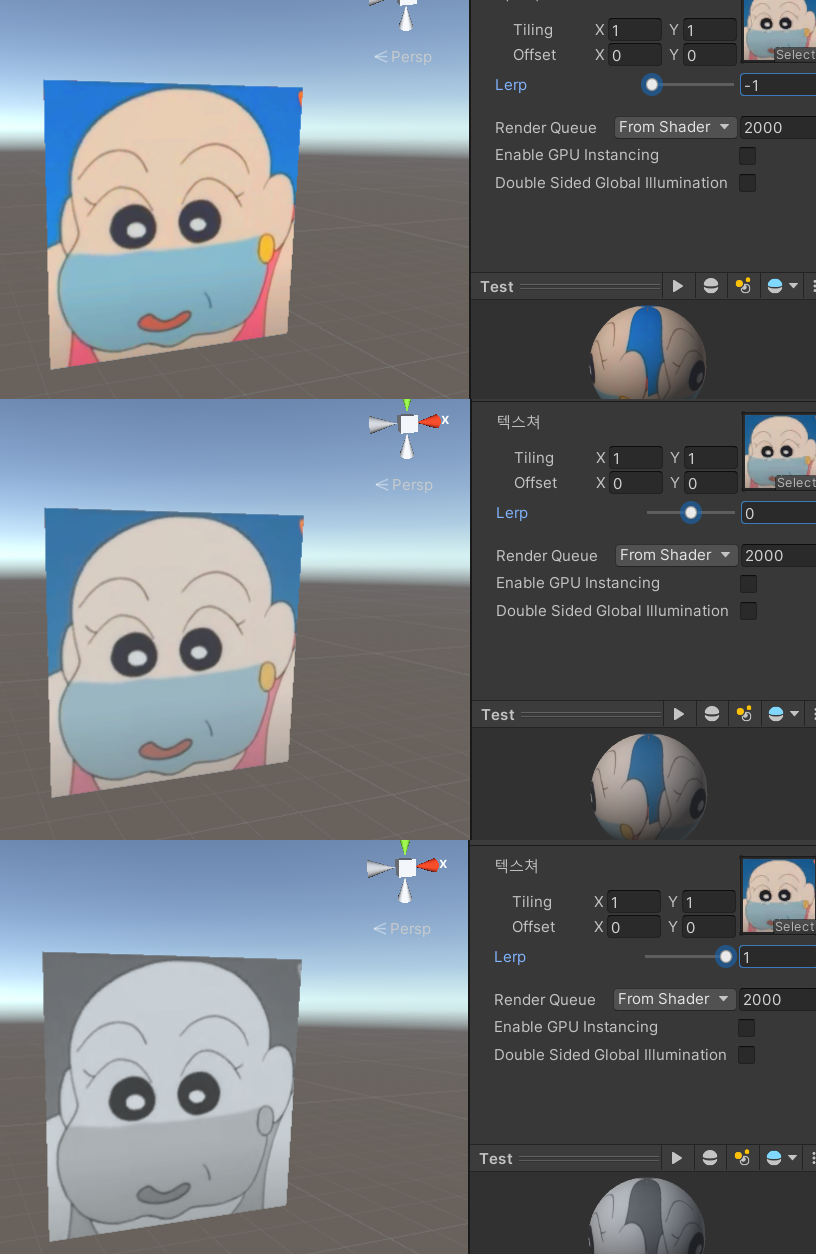The width and height of the screenshot is (816, 1254).
Task: Open preview more-options dots in Lerp 1 inspector
Action: click(x=811, y=1158)
